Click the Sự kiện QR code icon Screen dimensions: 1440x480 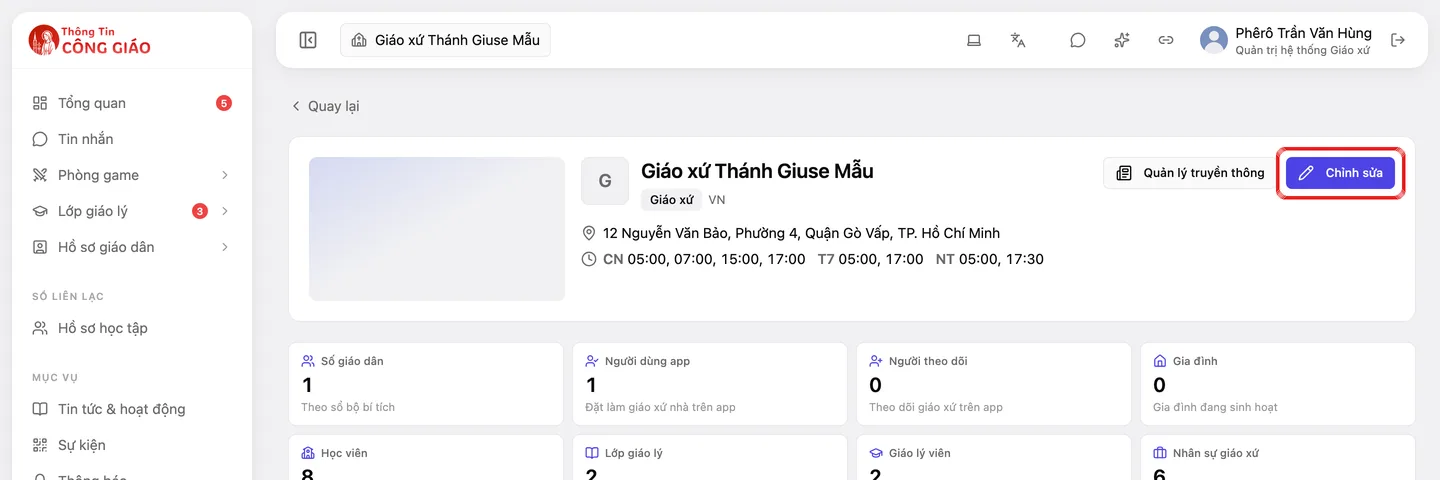(40, 445)
